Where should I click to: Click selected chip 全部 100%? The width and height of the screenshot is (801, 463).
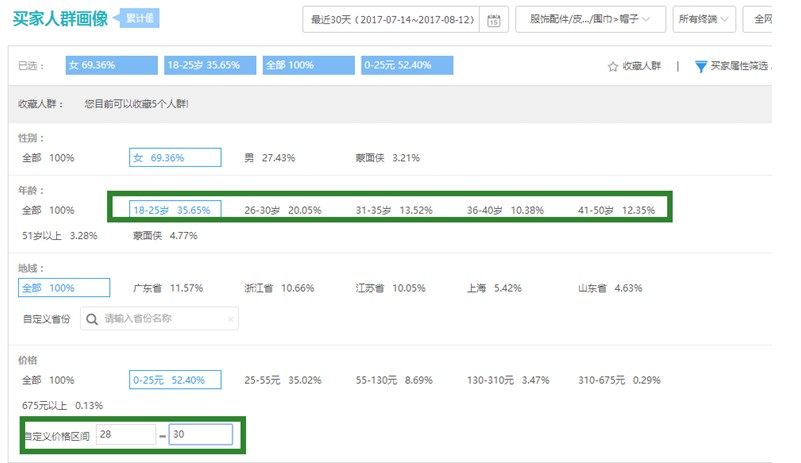pyautogui.click(x=309, y=65)
